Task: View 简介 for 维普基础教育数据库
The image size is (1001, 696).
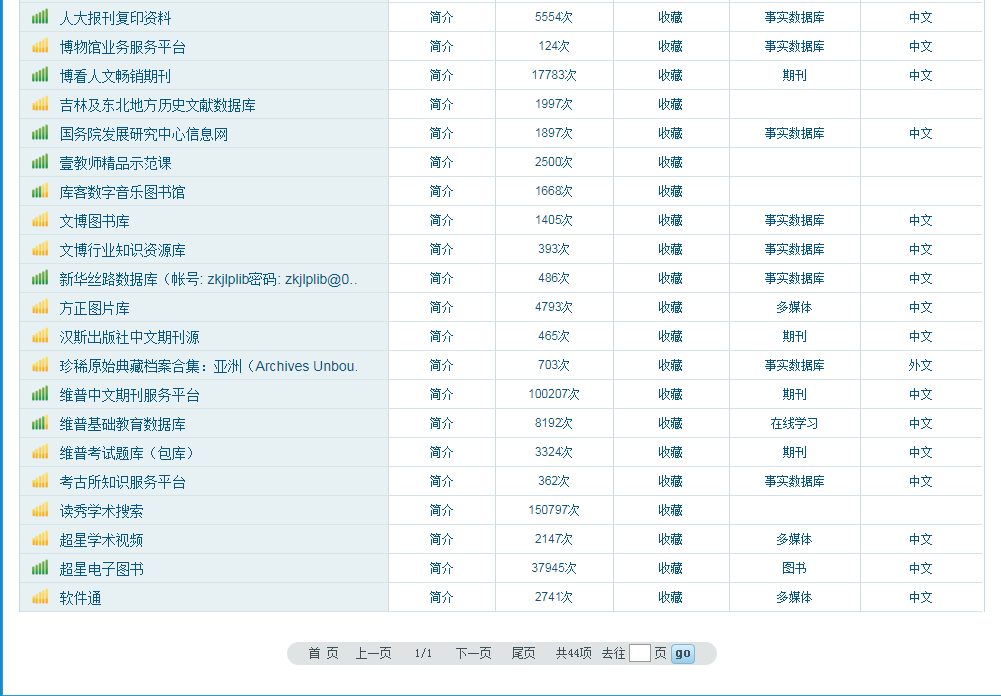Action: [x=441, y=423]
